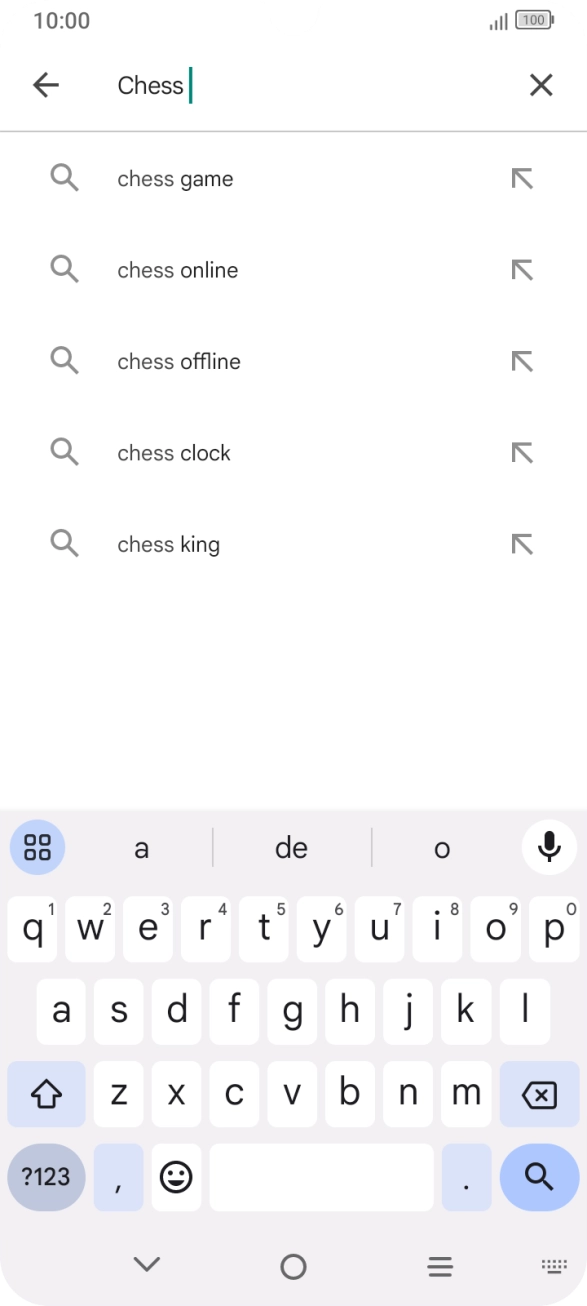The image size is (587, 1306).
Task: Tap the insert arrow beside chess clock
Action: pyautogui.click(x=522, y=452)
